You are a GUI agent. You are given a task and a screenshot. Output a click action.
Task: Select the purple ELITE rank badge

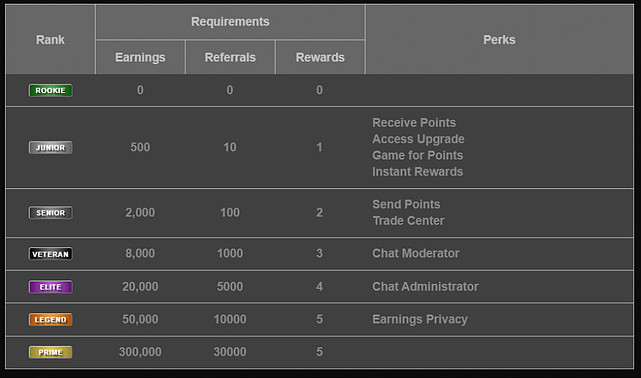pos(51,287)
